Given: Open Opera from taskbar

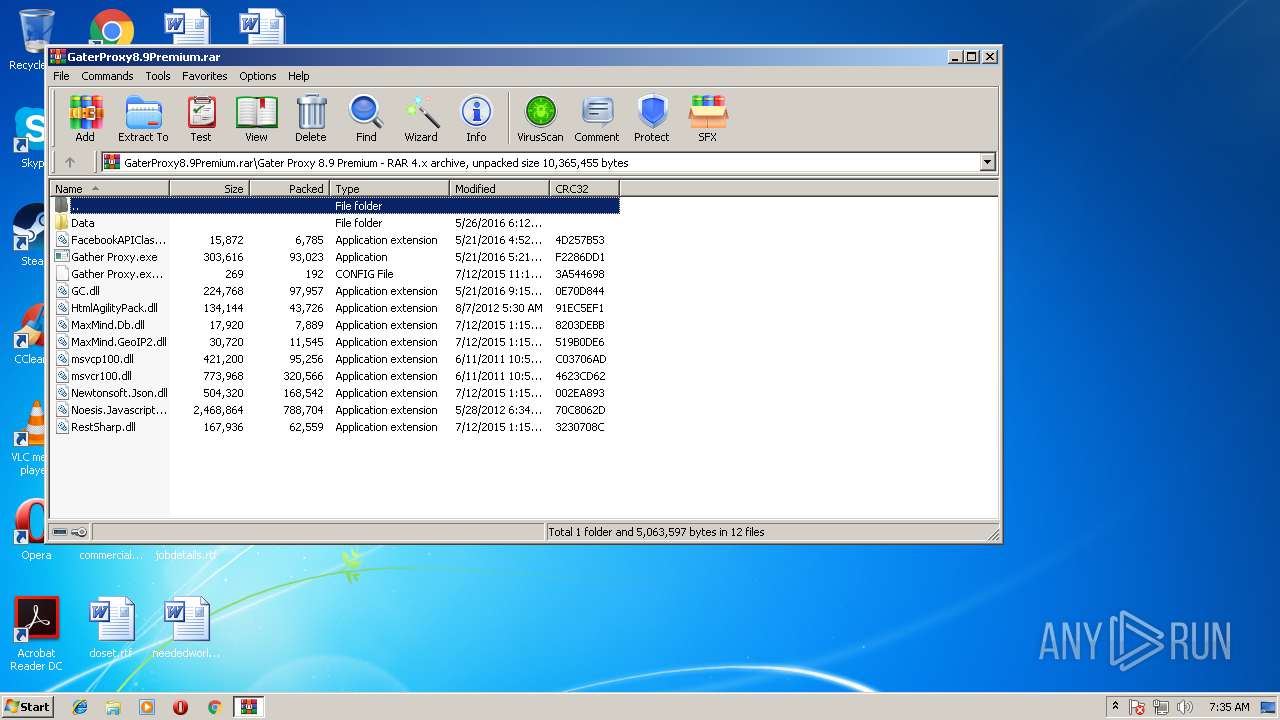Looking at the screenshot, I should pyautogui.click(x=180, y=707).
